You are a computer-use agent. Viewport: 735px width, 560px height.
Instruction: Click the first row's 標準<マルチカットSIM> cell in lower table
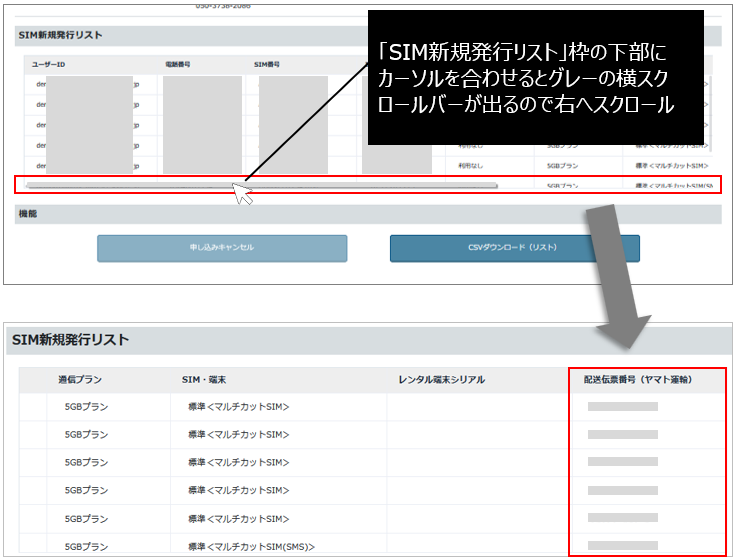coord(231,407)
